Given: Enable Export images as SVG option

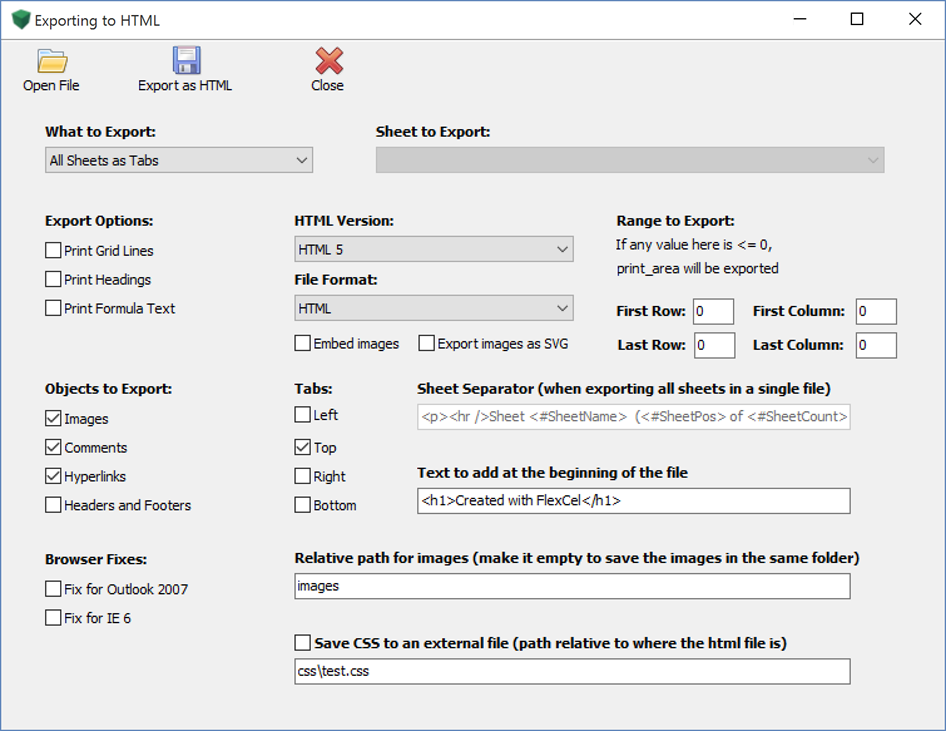Looking at the screenshot, I should pos(427,344).
